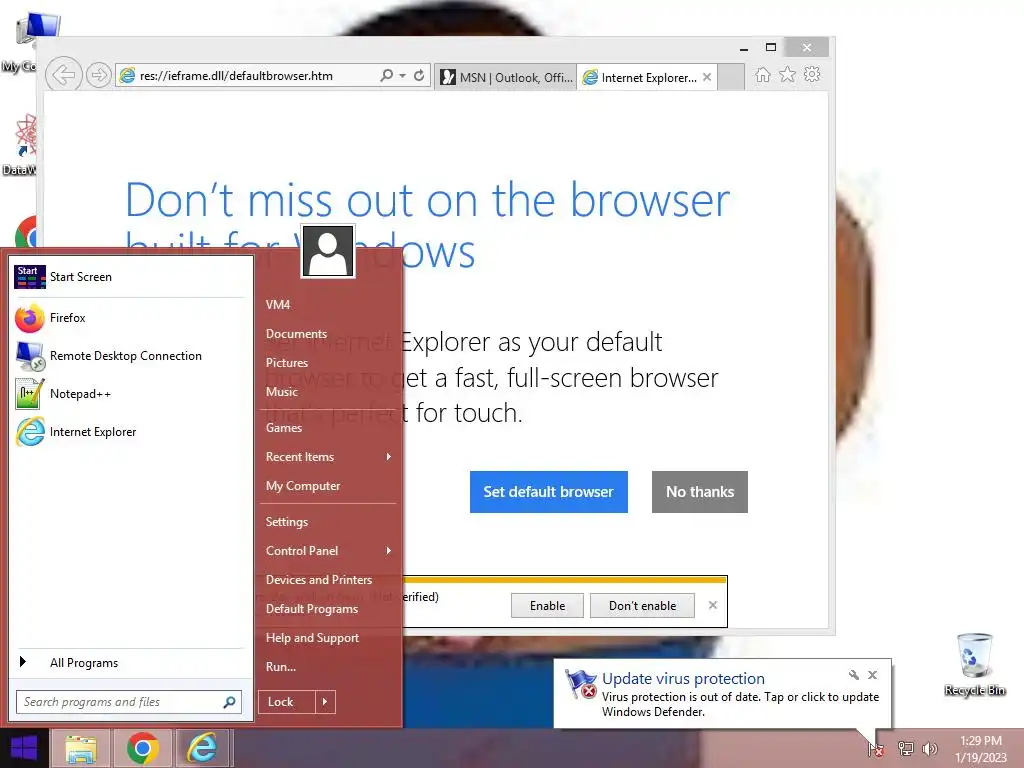Select Recycle Bin desktop icon
Image resolution: width=1024 pixels, height=768 pixels.
974,665
